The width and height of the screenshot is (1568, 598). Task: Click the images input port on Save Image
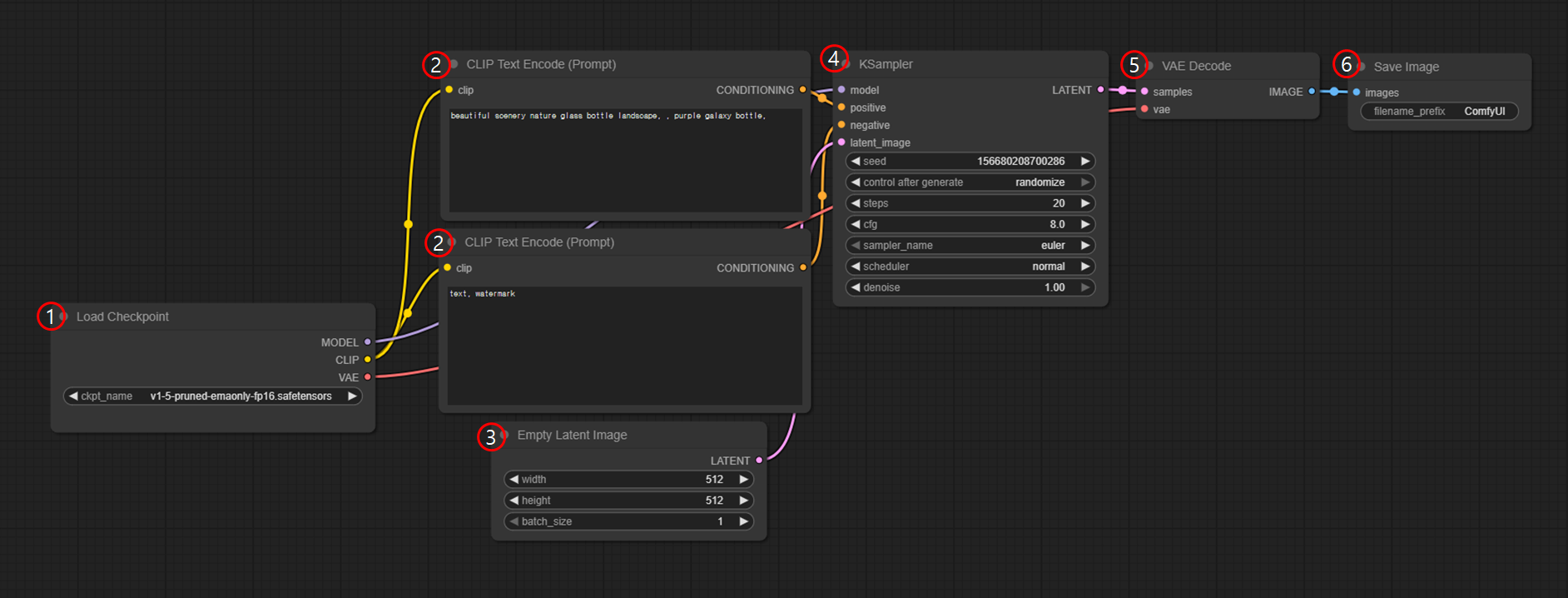1357,92
